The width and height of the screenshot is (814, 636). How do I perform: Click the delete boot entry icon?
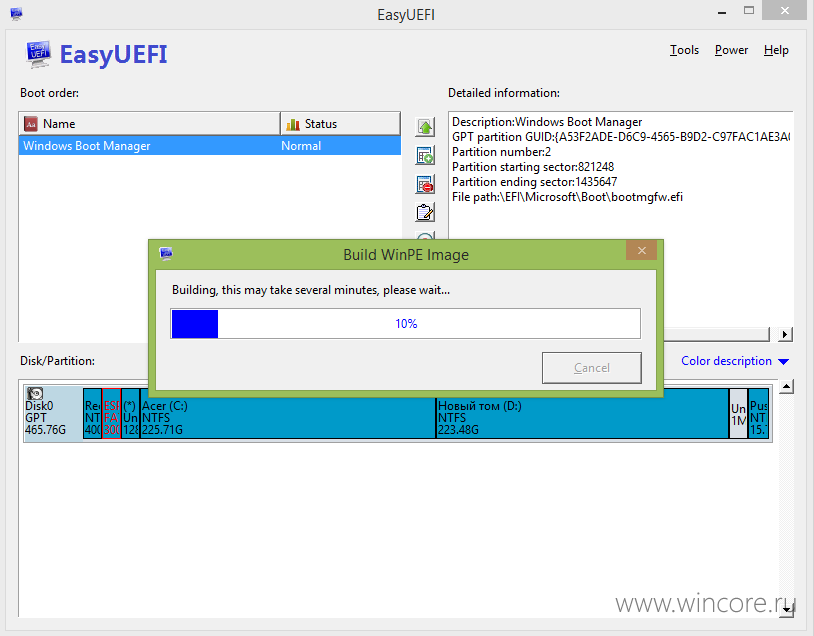[425, 184]
